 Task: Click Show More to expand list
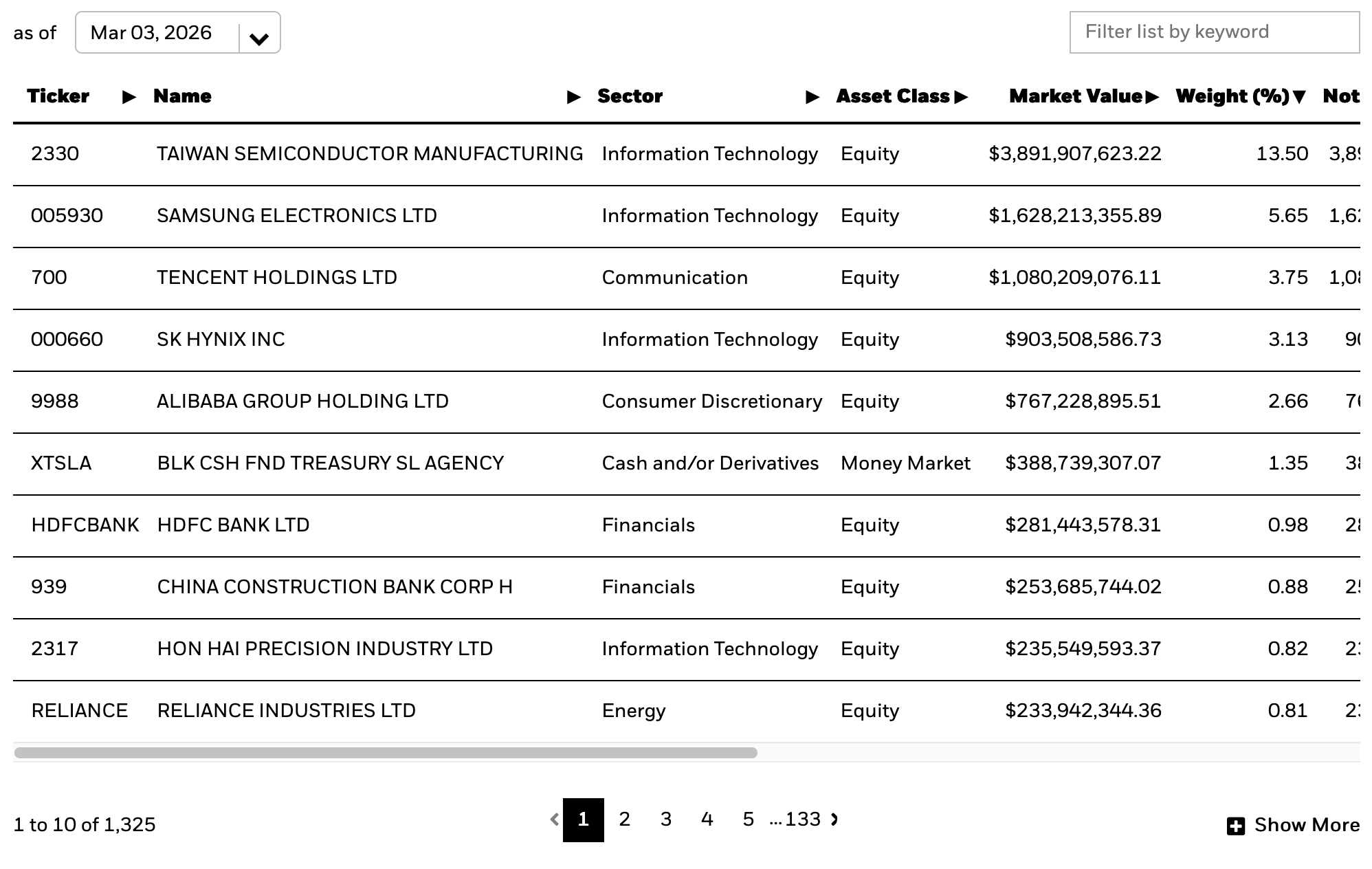(1306, 825)
